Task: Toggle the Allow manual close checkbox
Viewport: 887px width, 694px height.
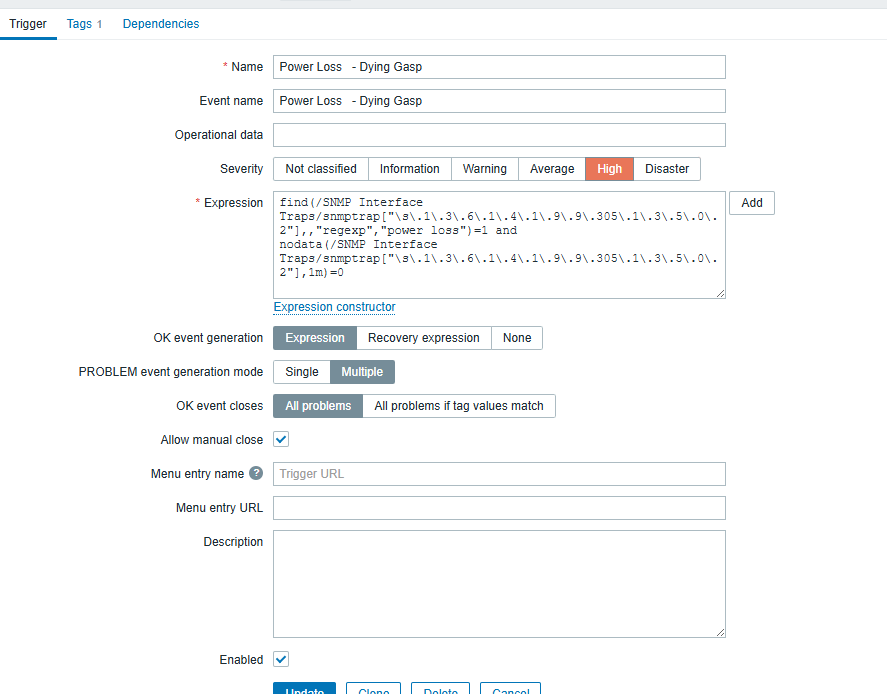Action: [281, 439]
